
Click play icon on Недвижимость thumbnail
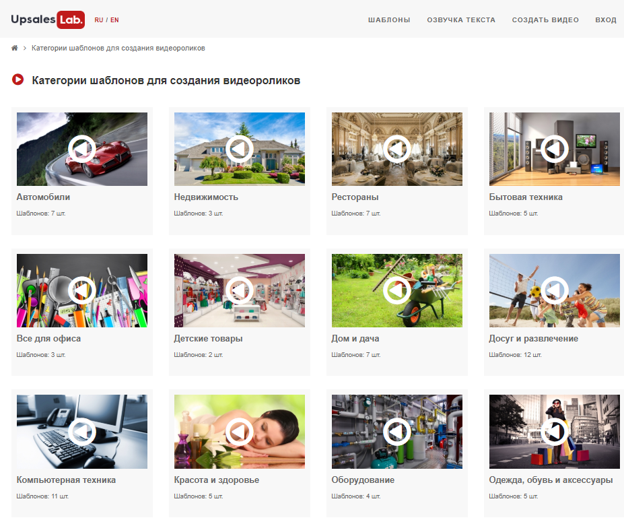[239, 149]
